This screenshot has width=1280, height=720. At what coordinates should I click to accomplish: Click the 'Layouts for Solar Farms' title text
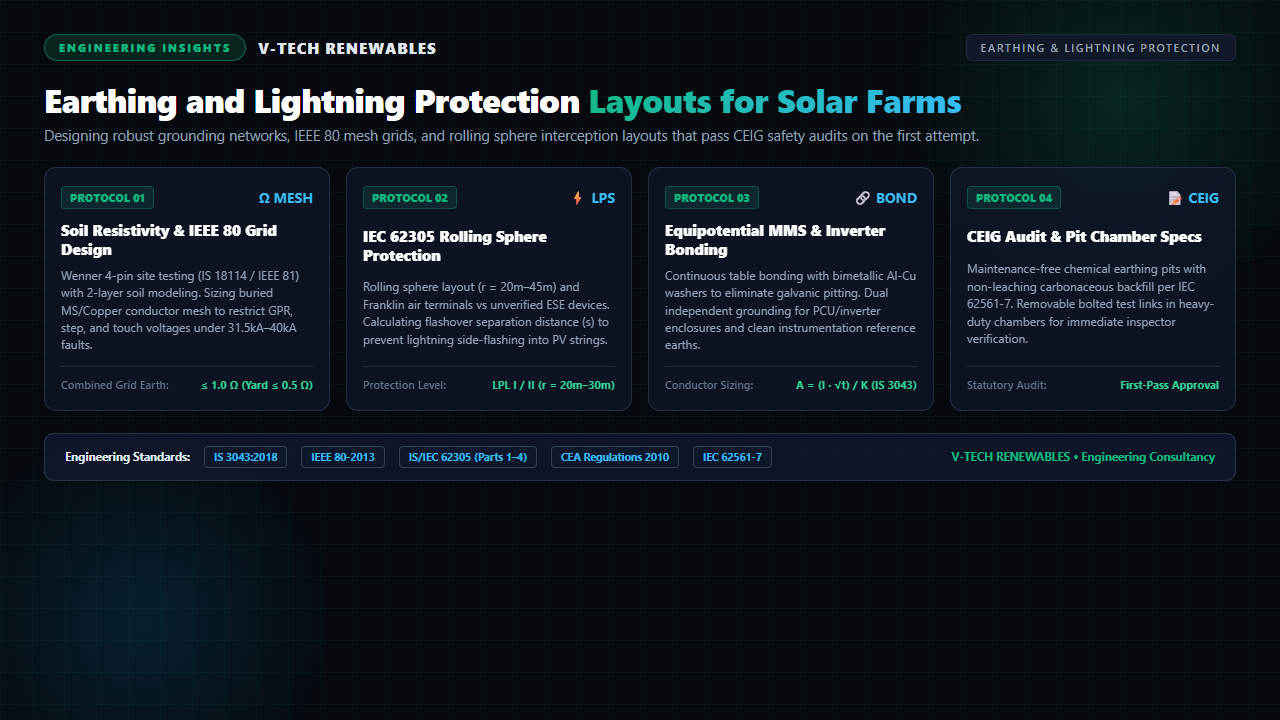pos(775,102)
